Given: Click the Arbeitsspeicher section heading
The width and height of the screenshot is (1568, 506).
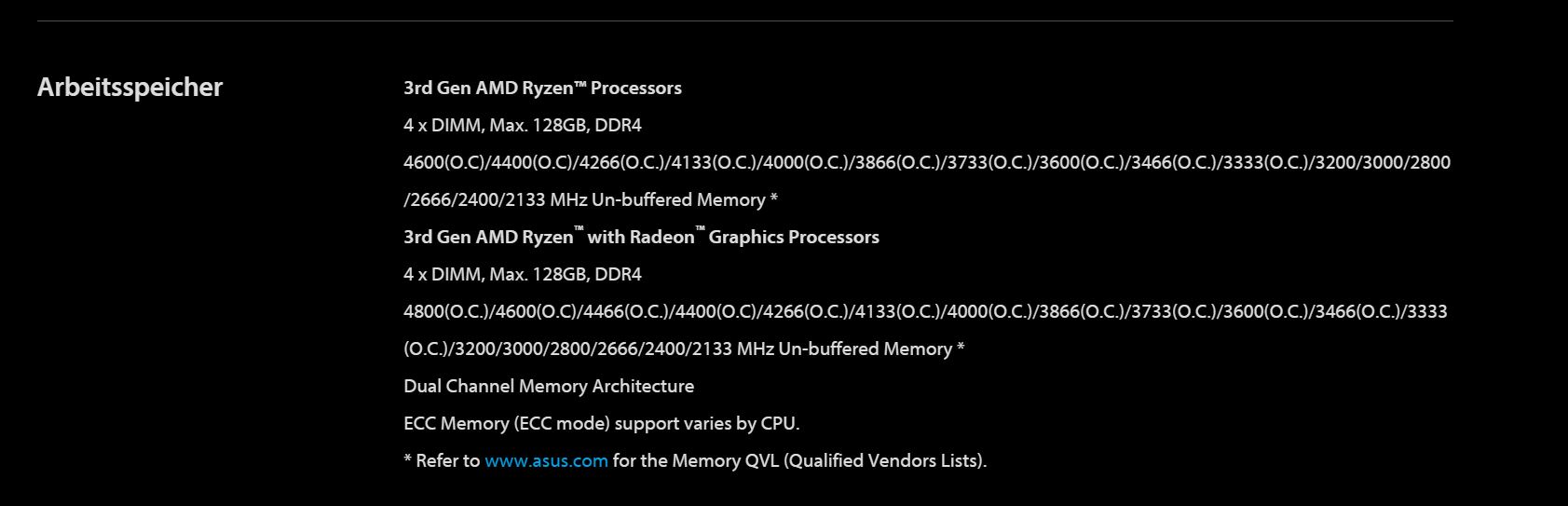Looking at the screenshot, I should tap(130, 88).
